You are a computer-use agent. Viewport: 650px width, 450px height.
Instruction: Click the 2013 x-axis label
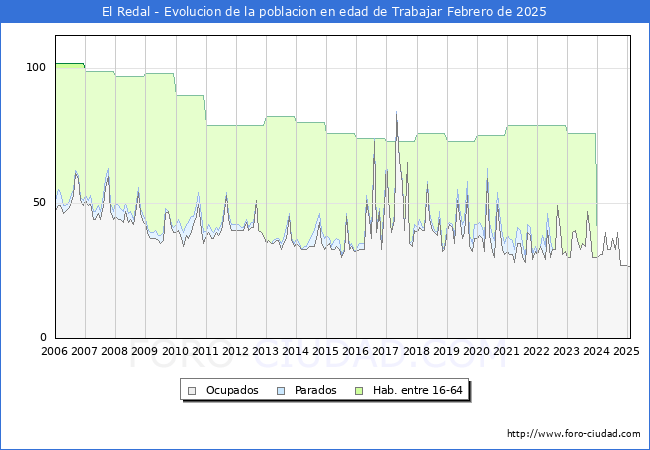tap(265, 351)
